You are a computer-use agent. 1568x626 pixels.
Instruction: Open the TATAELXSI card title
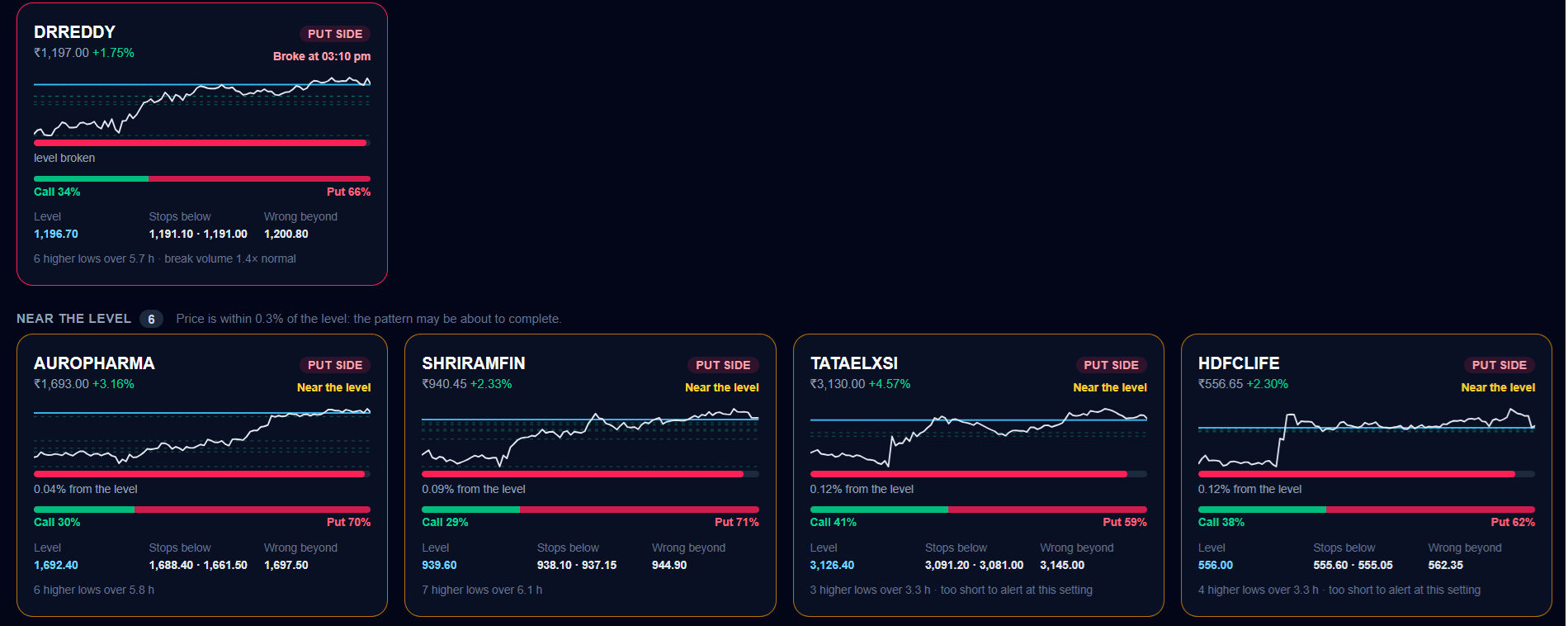(x=854, y=363)
